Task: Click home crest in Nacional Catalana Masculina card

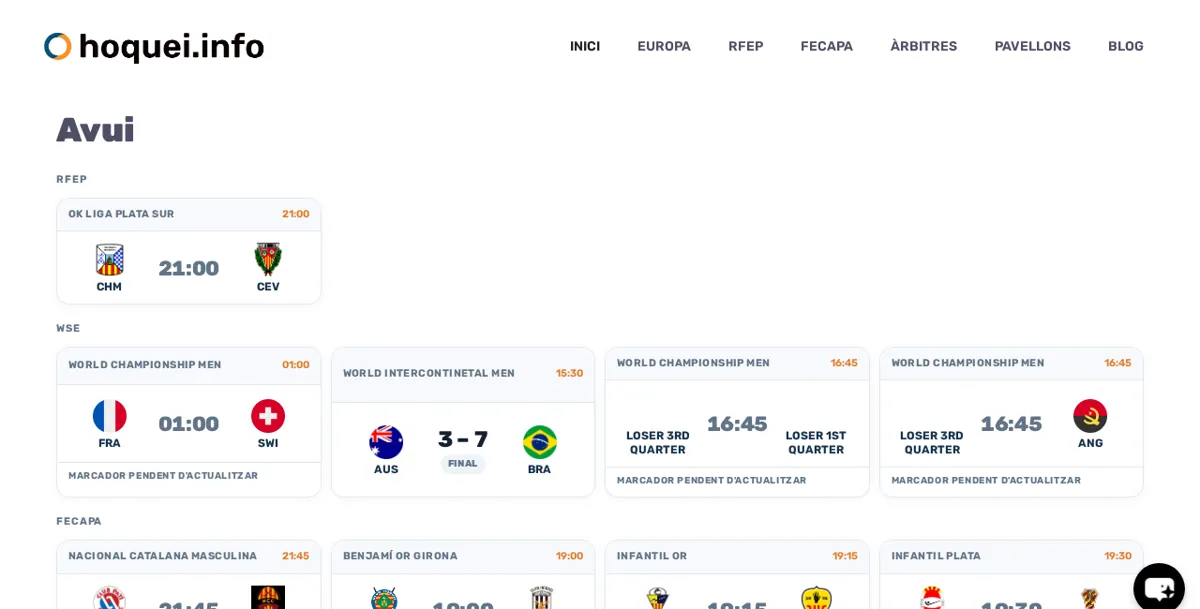Action: 109,597
